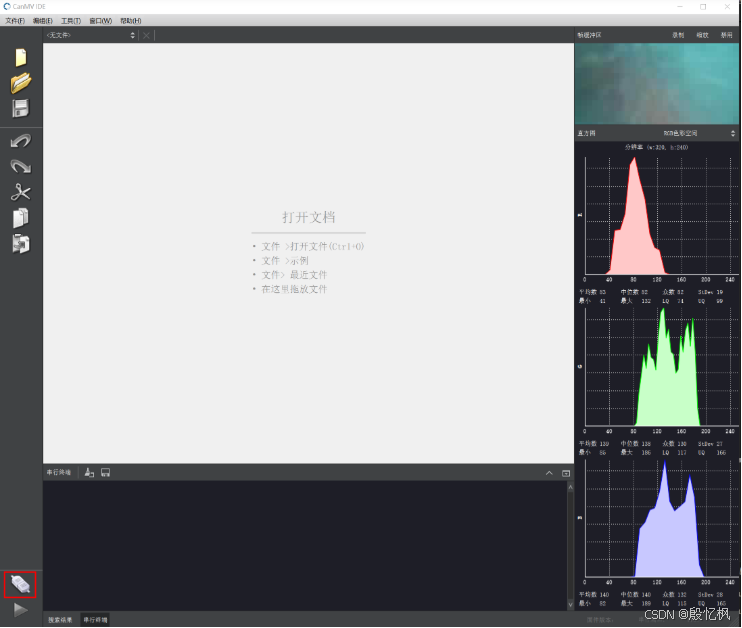
Task: Copy the selection with the two-pages icon
Action: pos(21,218)
